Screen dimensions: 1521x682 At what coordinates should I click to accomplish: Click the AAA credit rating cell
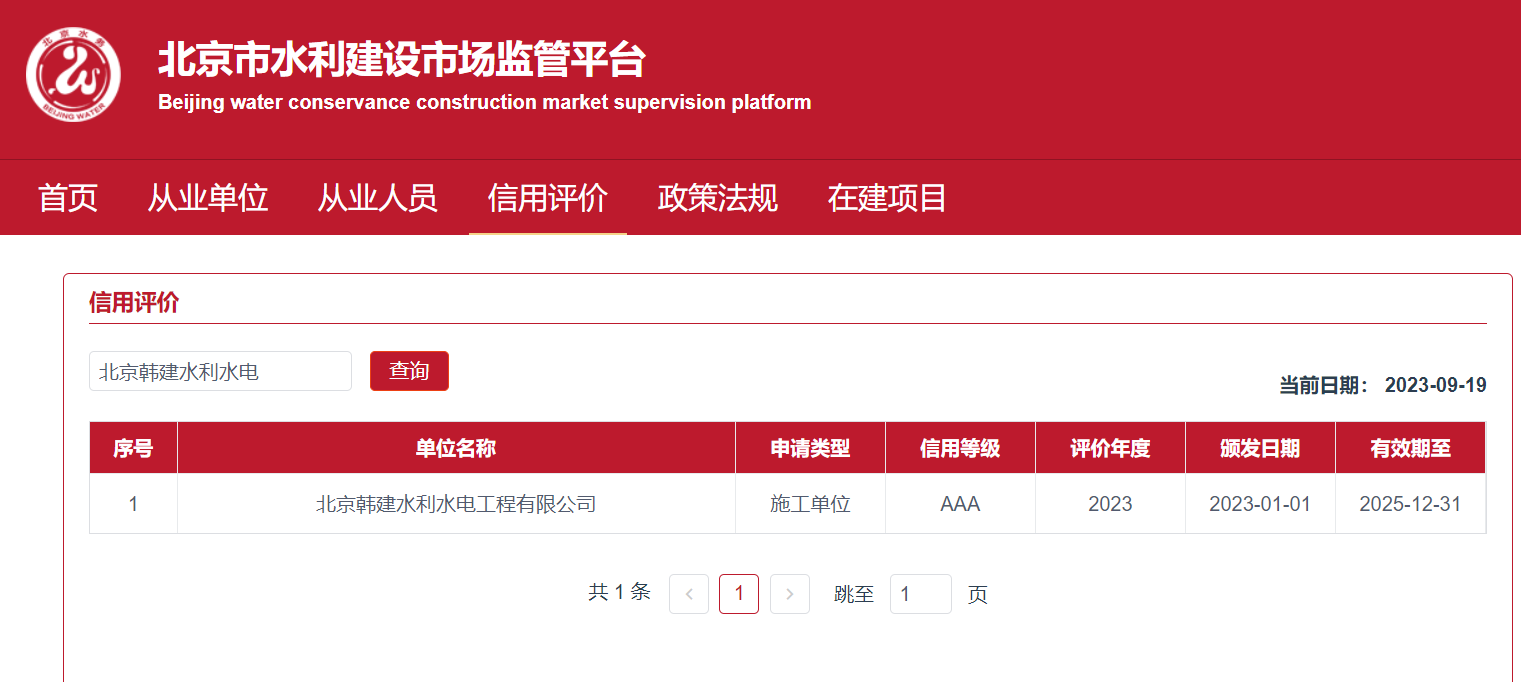coord(960,504)
